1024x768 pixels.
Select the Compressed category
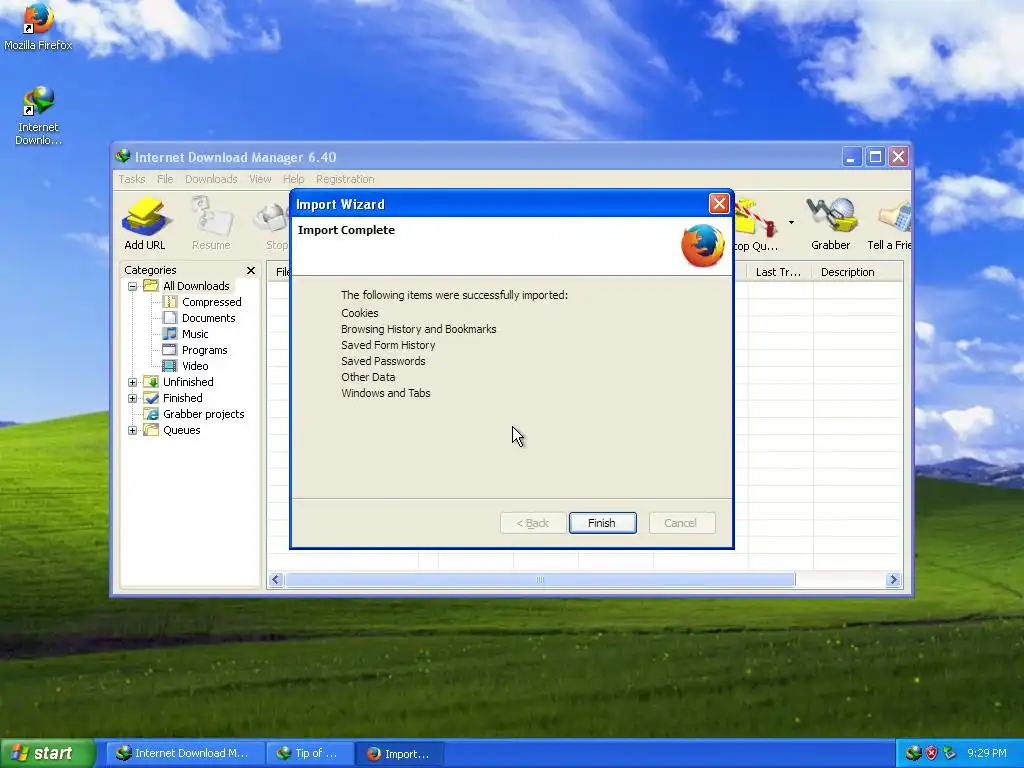point(212,302)
